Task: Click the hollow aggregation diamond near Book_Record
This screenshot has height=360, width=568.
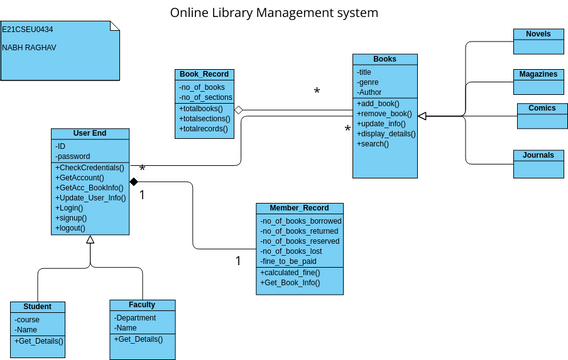Action: point(239,110)
